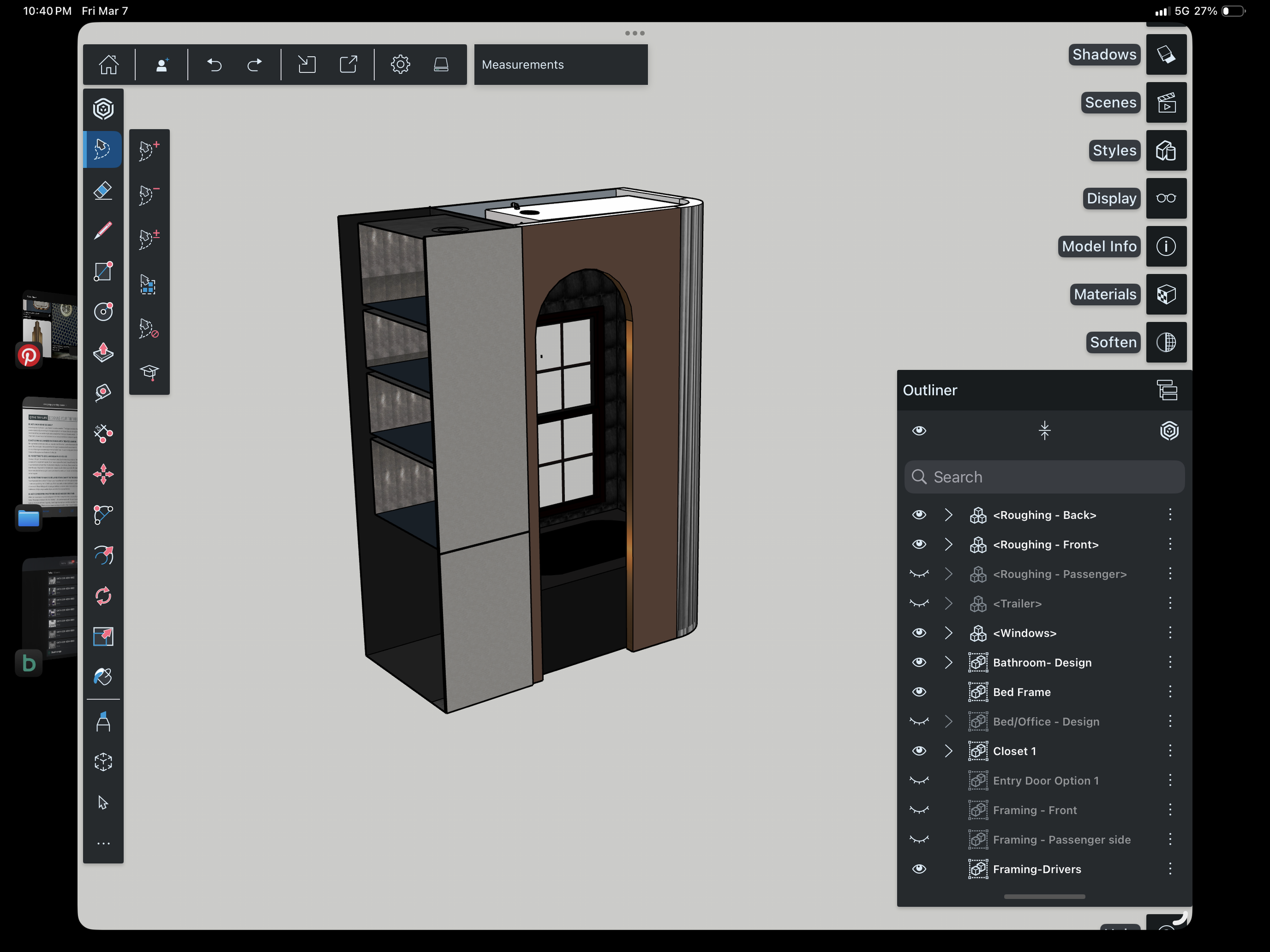
Task: Redo the last undone action
Action: tap(255, 64)
